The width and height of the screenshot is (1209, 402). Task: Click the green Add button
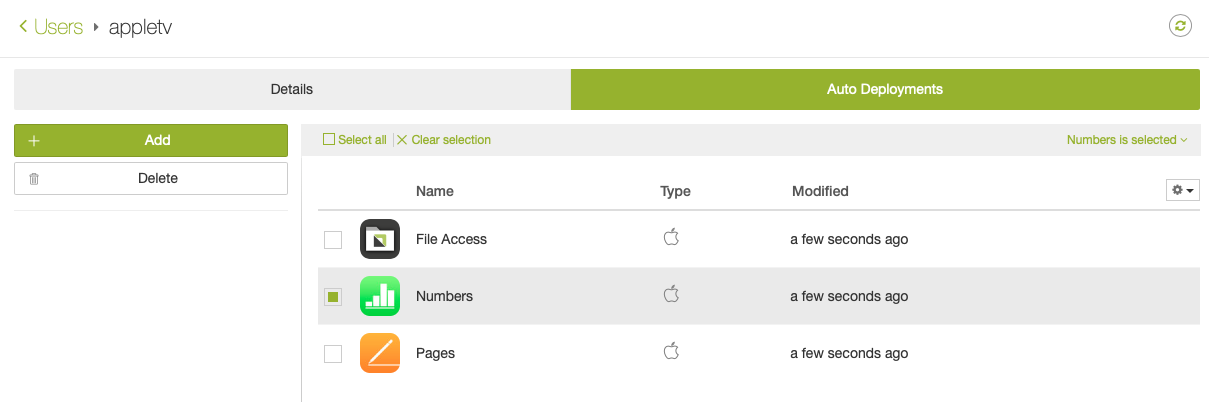point(151,140)
